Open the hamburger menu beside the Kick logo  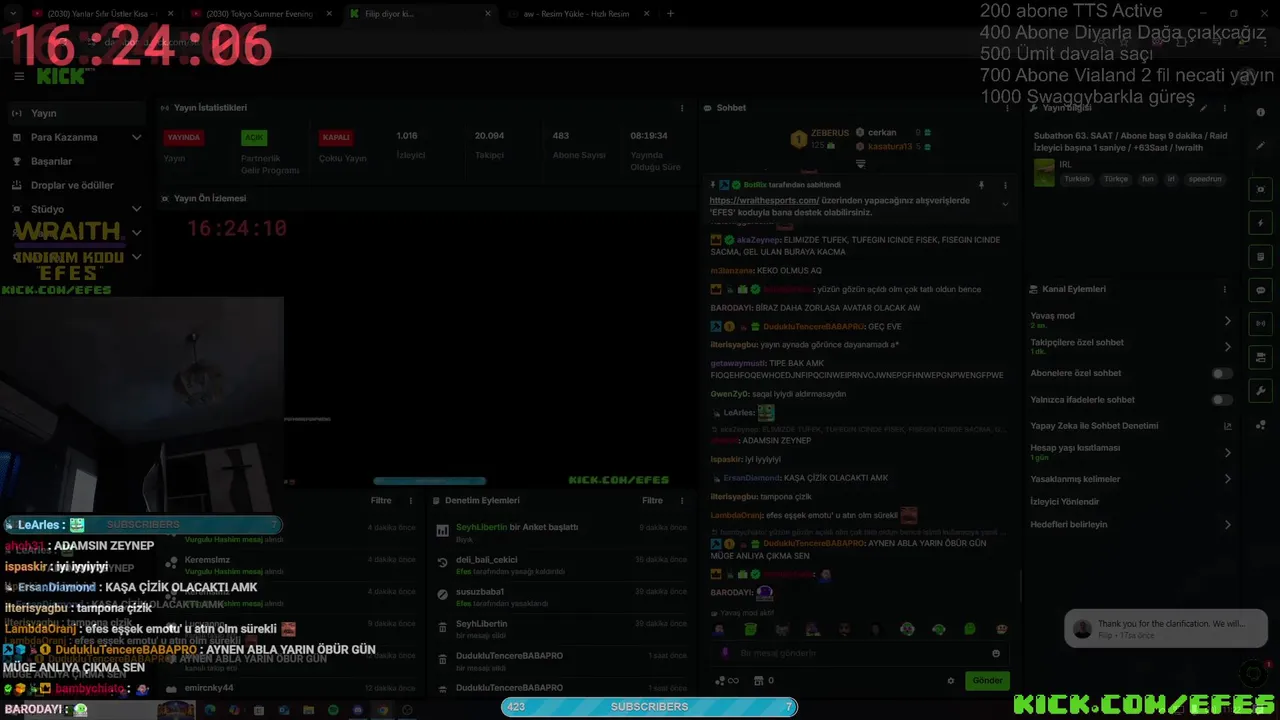[x=19, y=76]
